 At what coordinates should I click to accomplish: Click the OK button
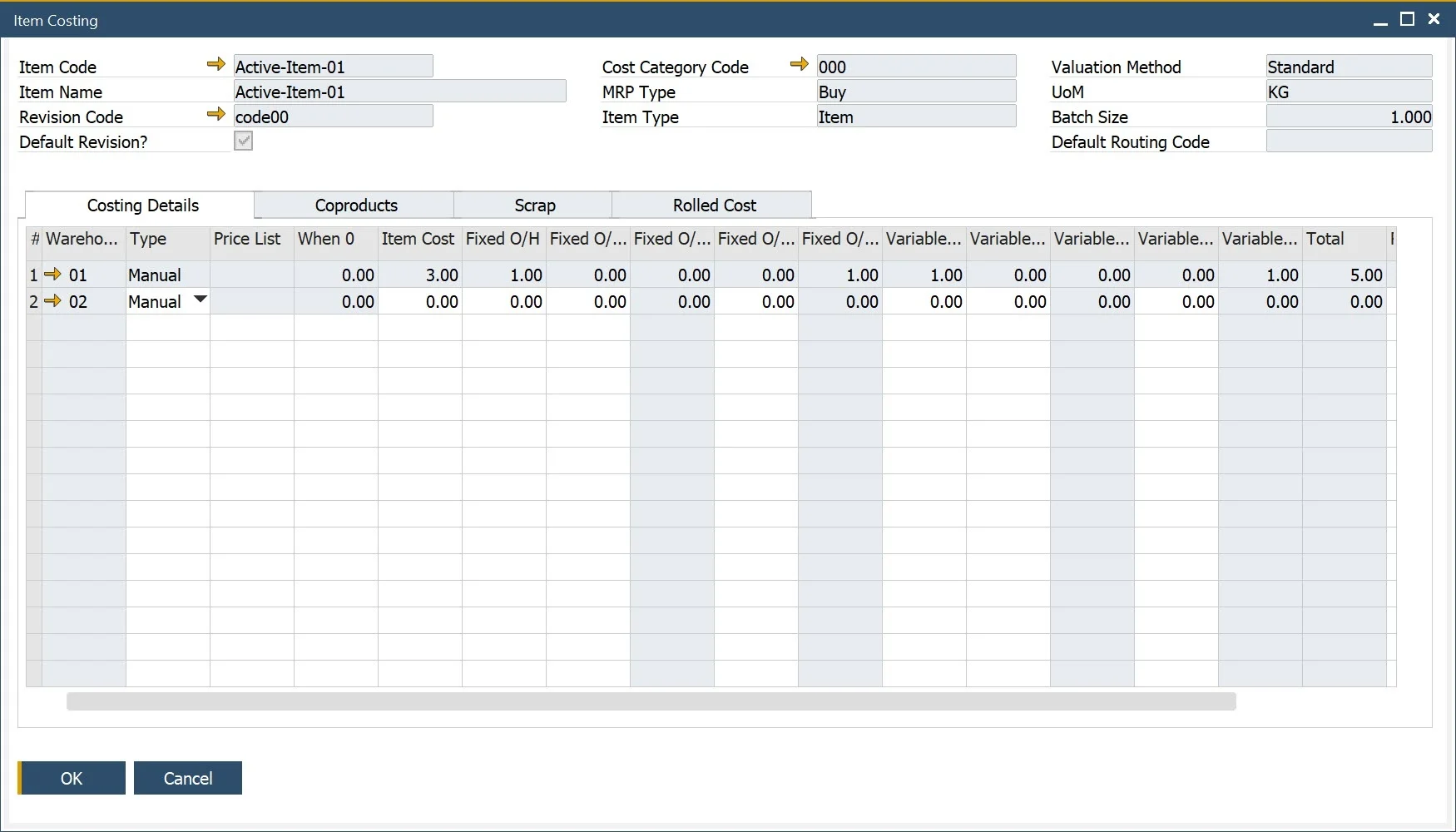[72, 778]
